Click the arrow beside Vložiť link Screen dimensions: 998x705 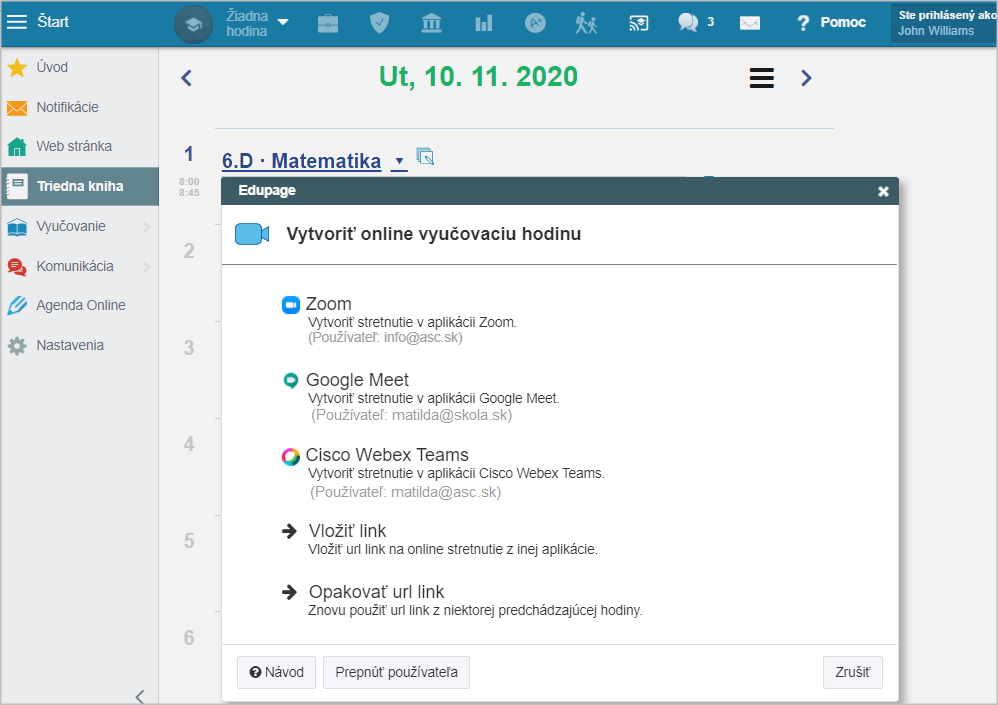(290, 531)
